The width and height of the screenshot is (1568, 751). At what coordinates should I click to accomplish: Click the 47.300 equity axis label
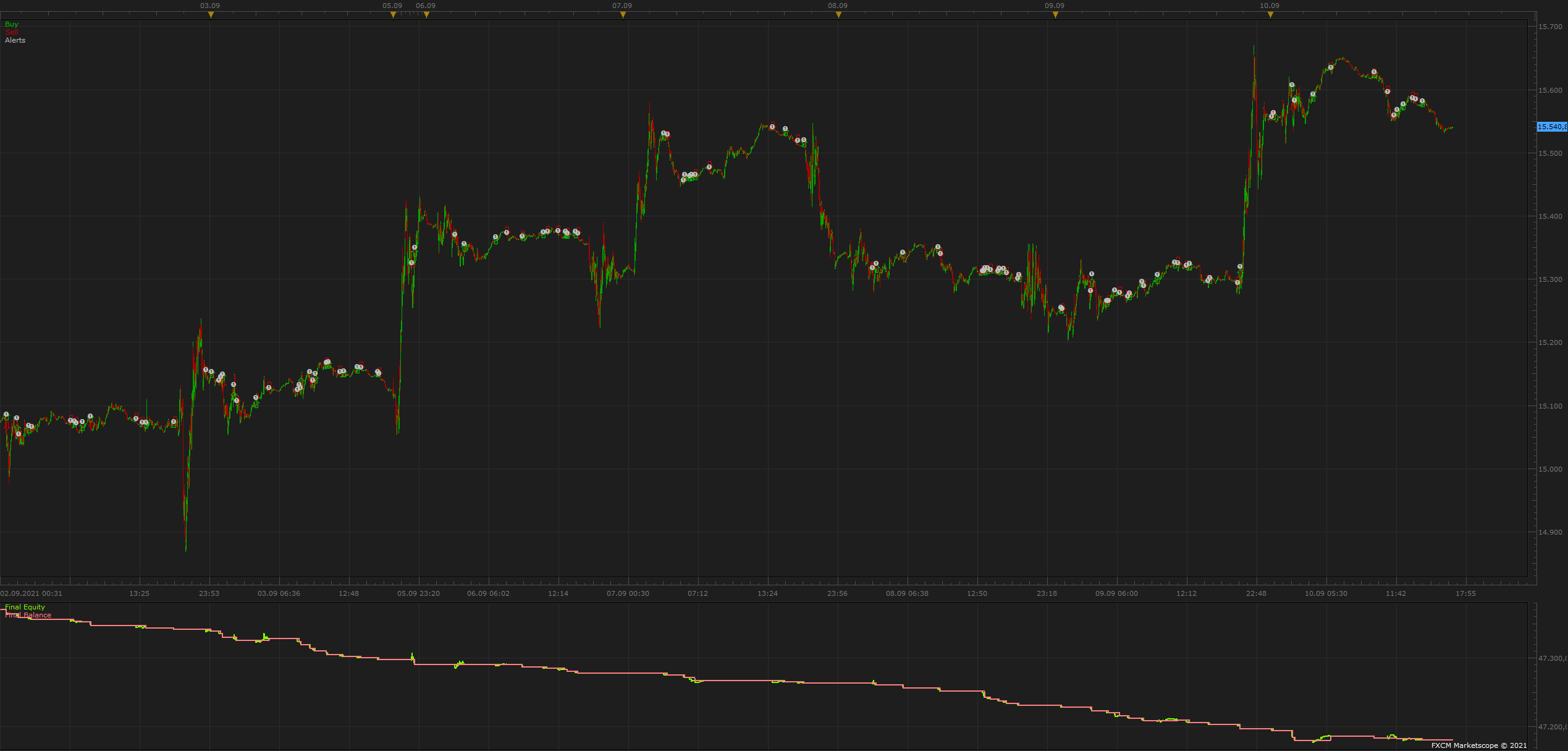[x=1552, y=659]
